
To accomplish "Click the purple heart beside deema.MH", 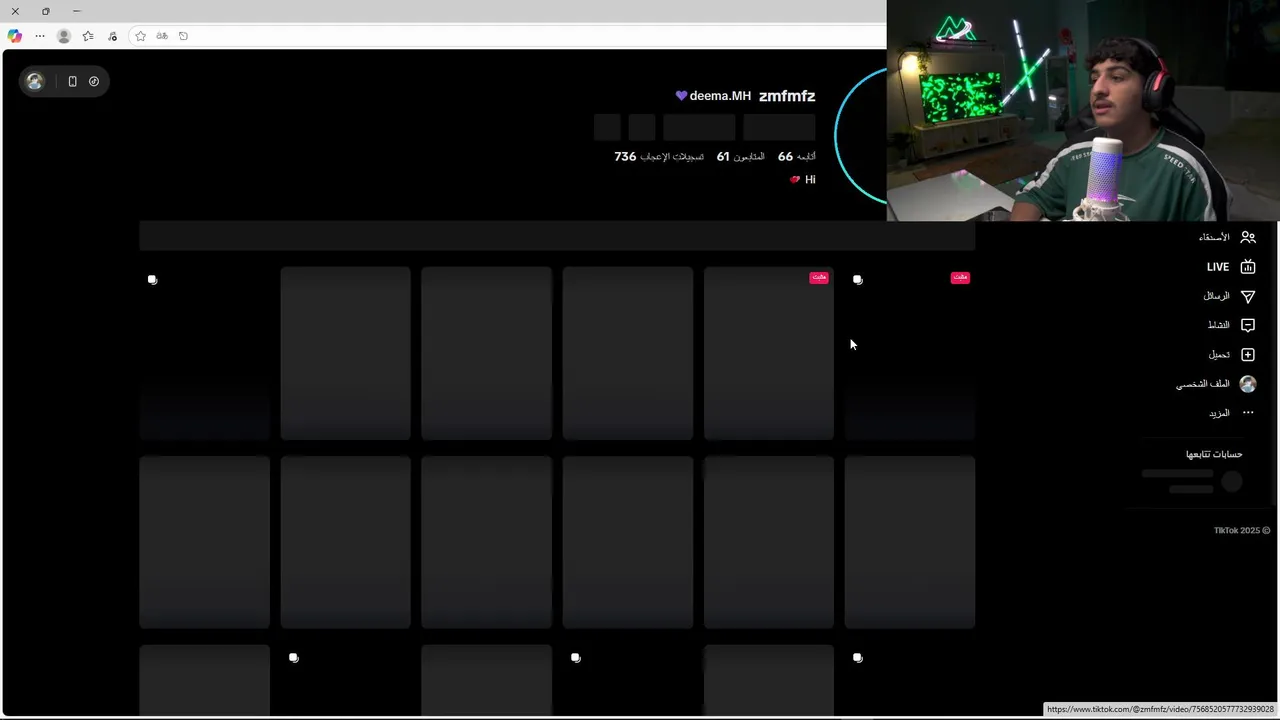I will [681, 96].
